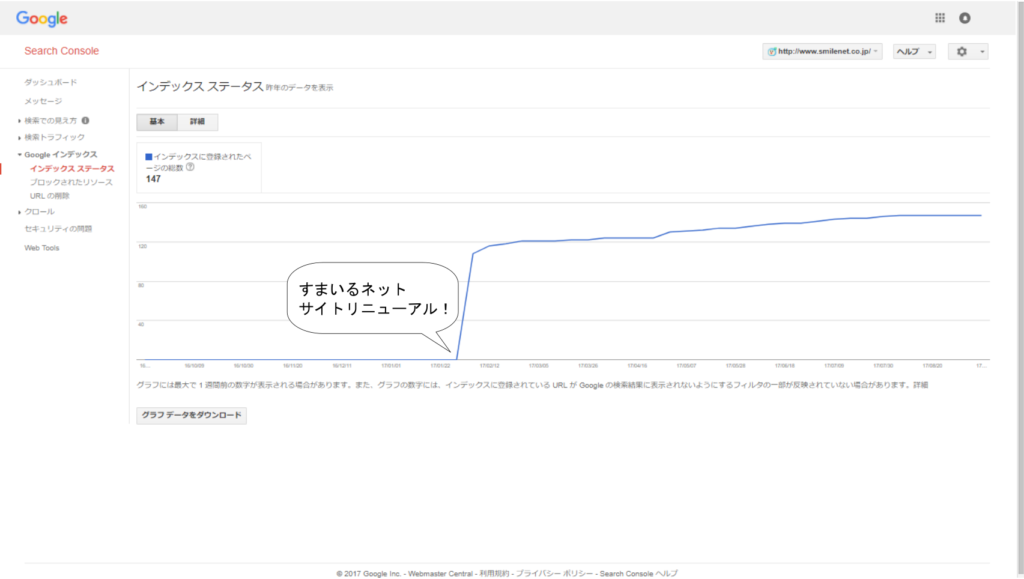
Task: Open Webmaster Central footer link
Action: 440,574
